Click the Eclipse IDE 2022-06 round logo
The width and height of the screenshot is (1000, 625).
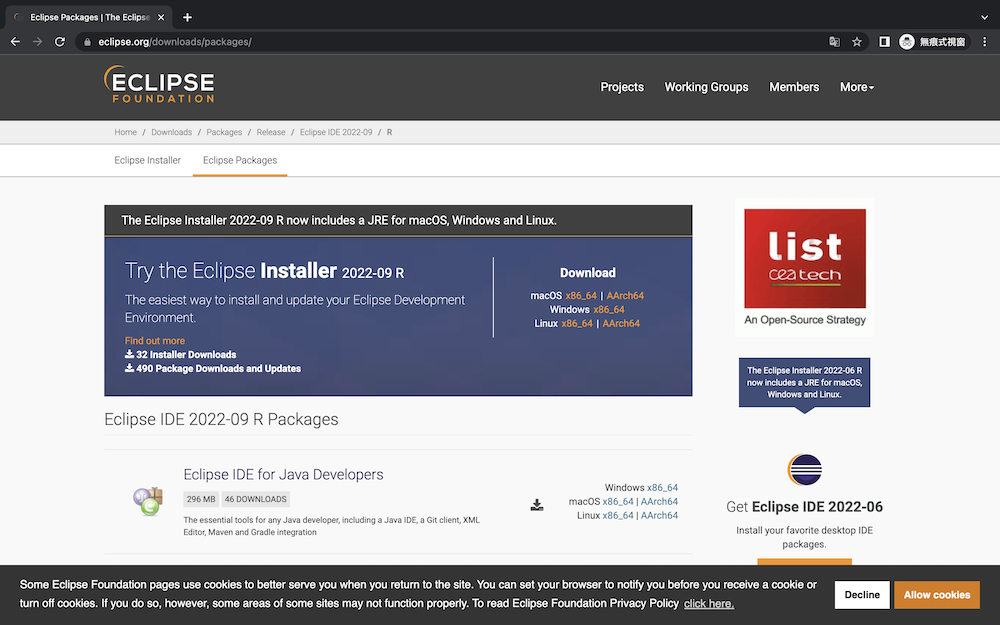click(x=804, y=470)
